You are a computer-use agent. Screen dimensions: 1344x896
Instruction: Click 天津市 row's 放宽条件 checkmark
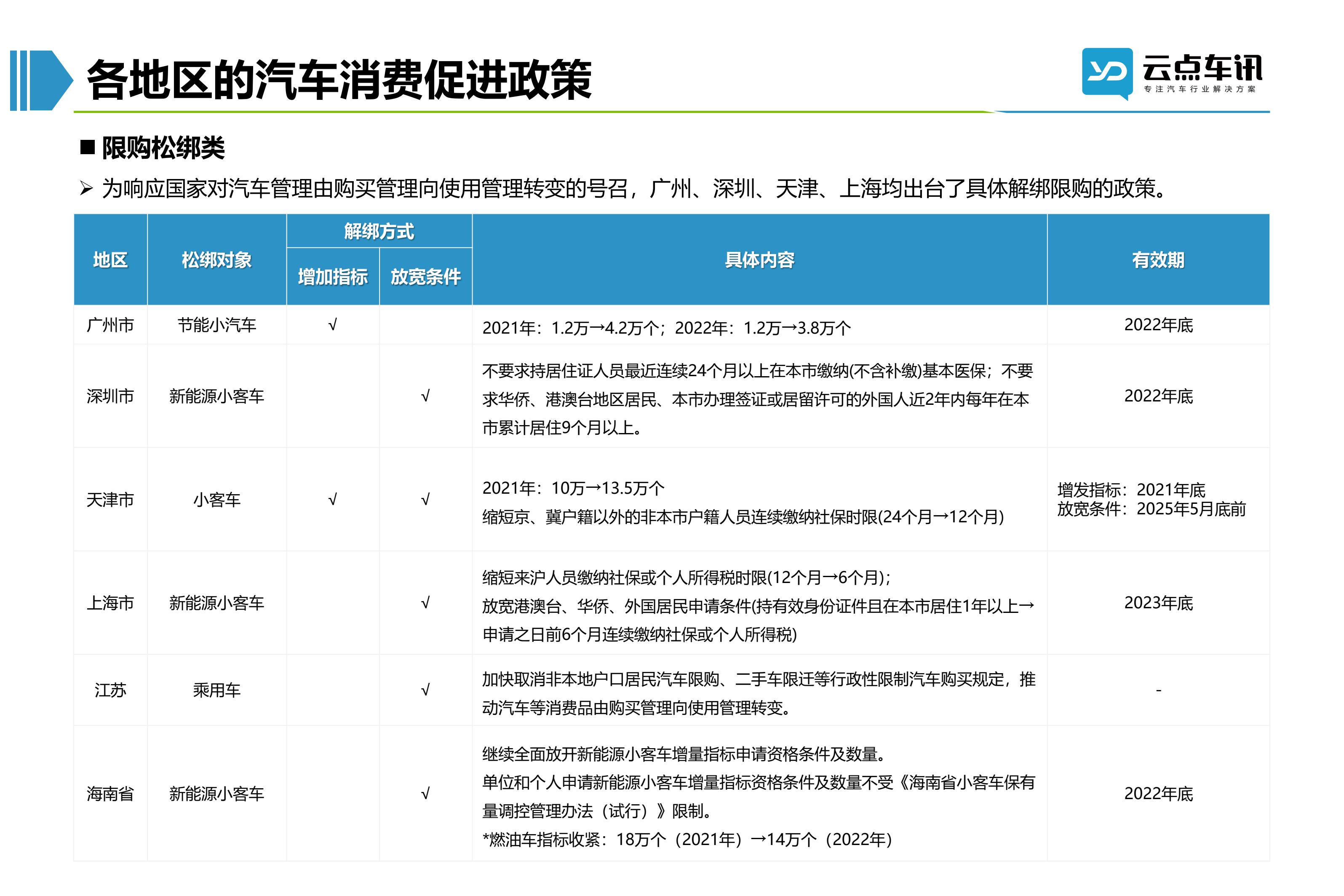425,500
